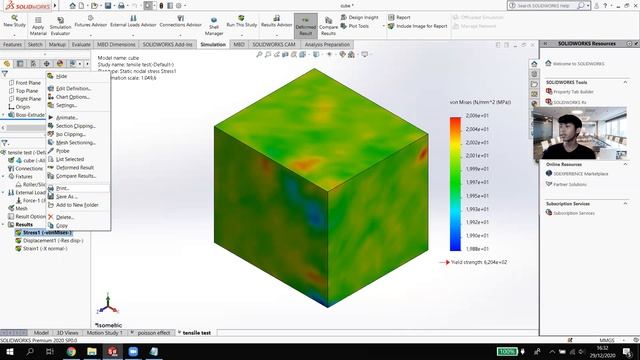Open Connections Advisor

click(x=180, y=21)
